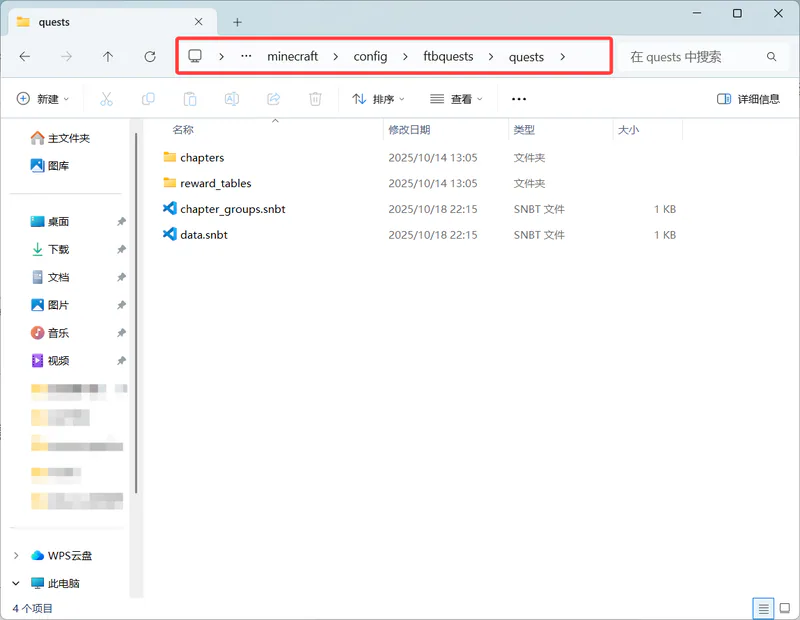Click the magnifier search icon

point(771,57)
